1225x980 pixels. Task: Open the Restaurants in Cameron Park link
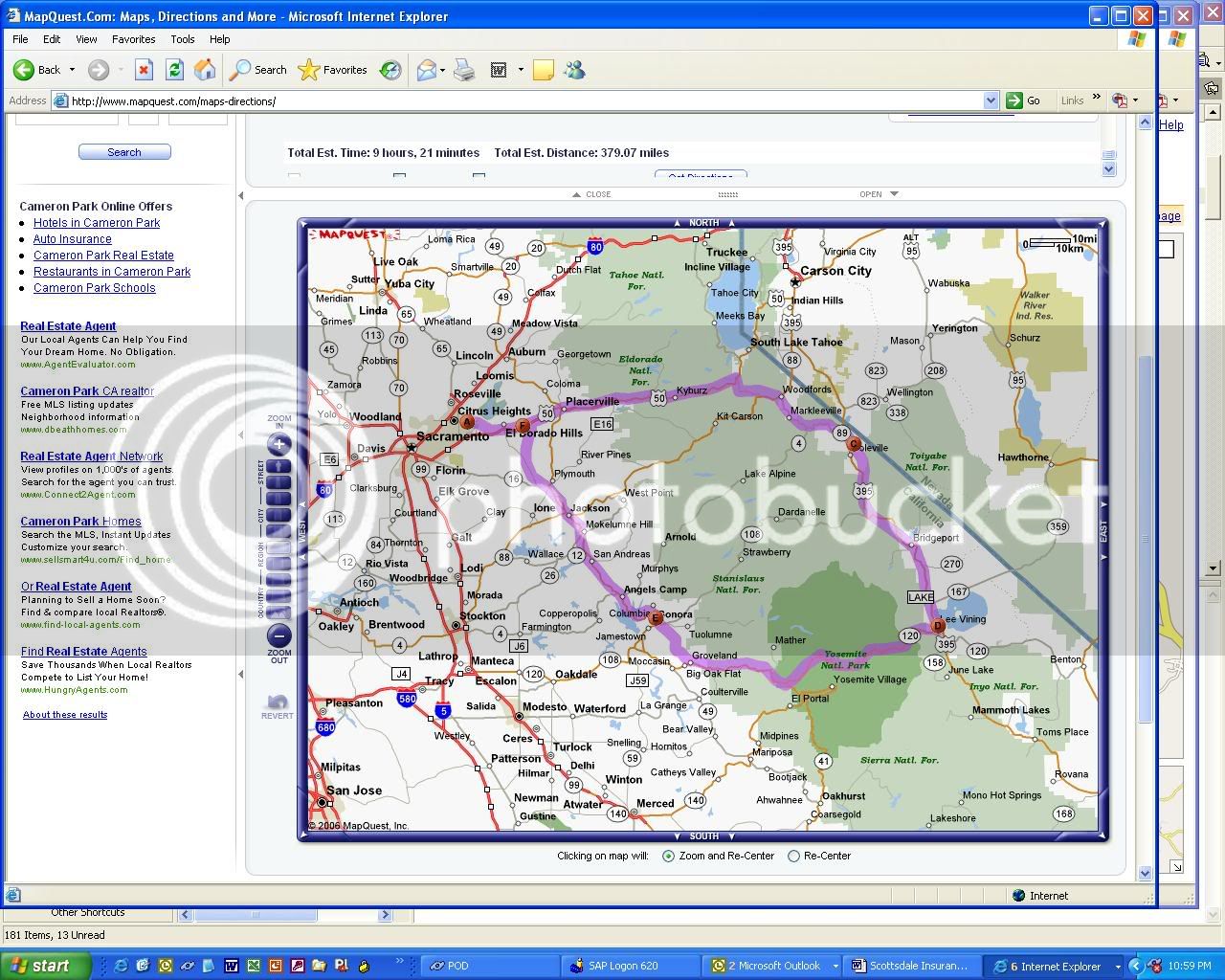point(112,272)
